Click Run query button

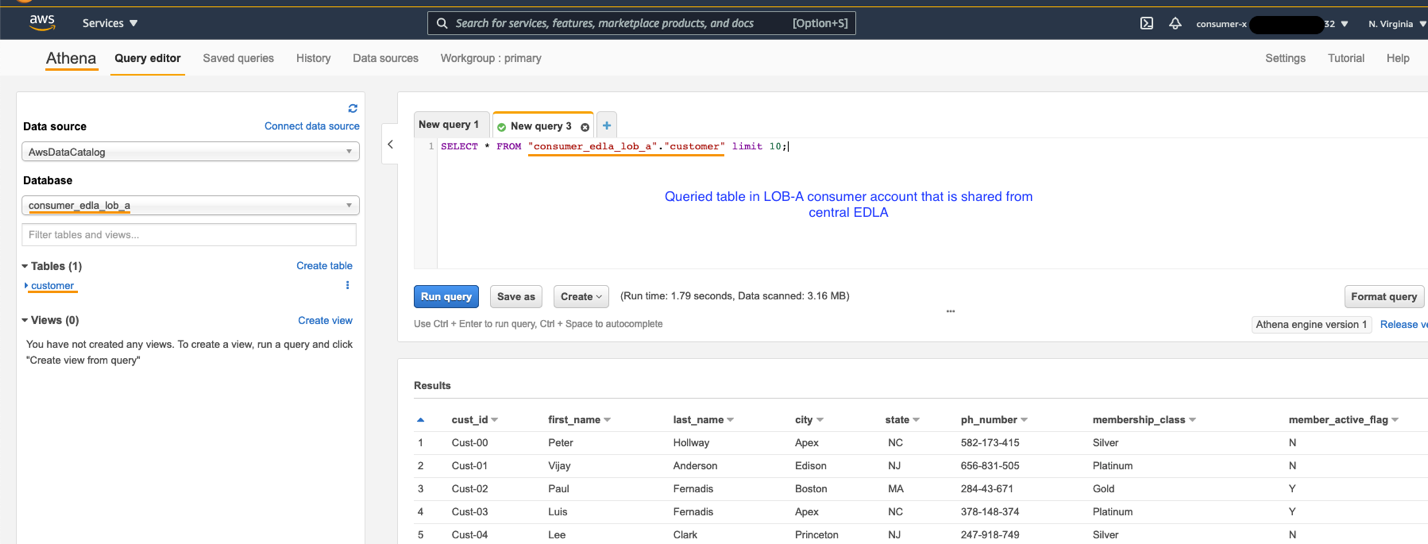point(446,296)
